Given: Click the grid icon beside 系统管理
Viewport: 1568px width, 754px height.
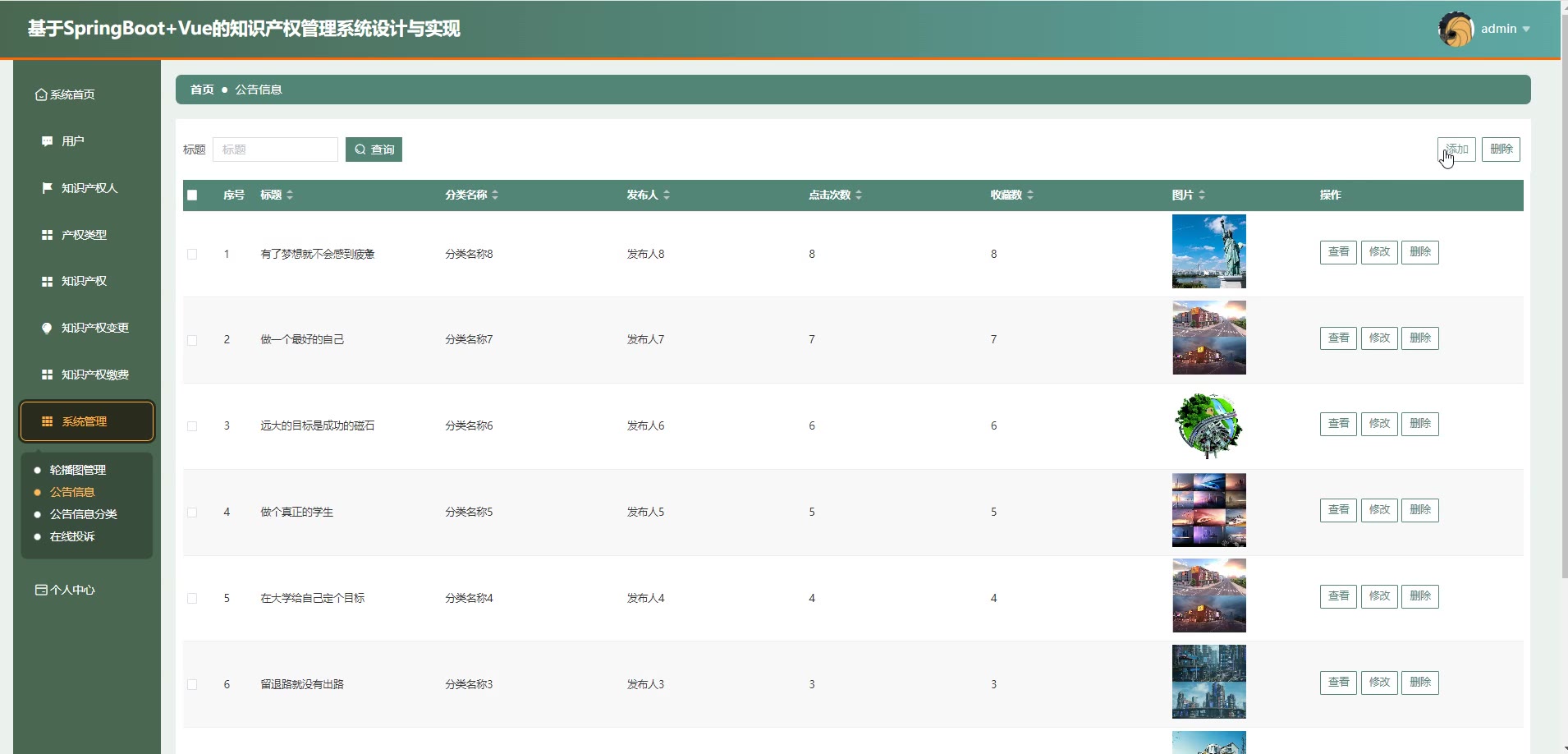Looking at the screenshot, I should (47, 421).
